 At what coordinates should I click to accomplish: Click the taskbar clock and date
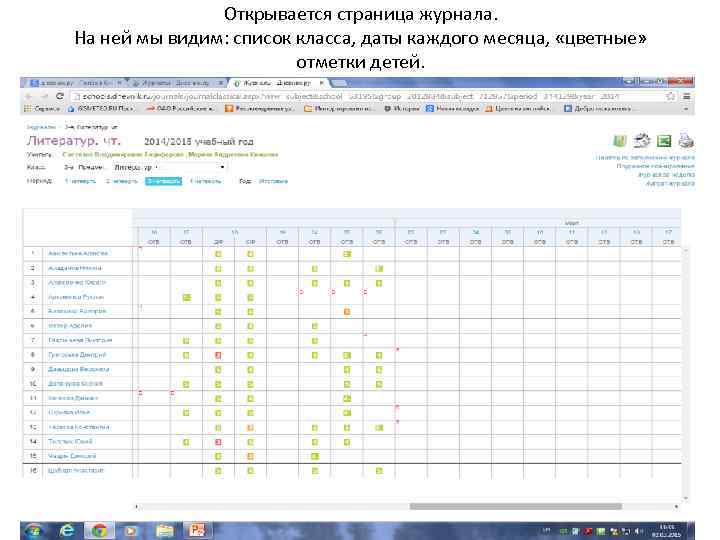point(667,531)
